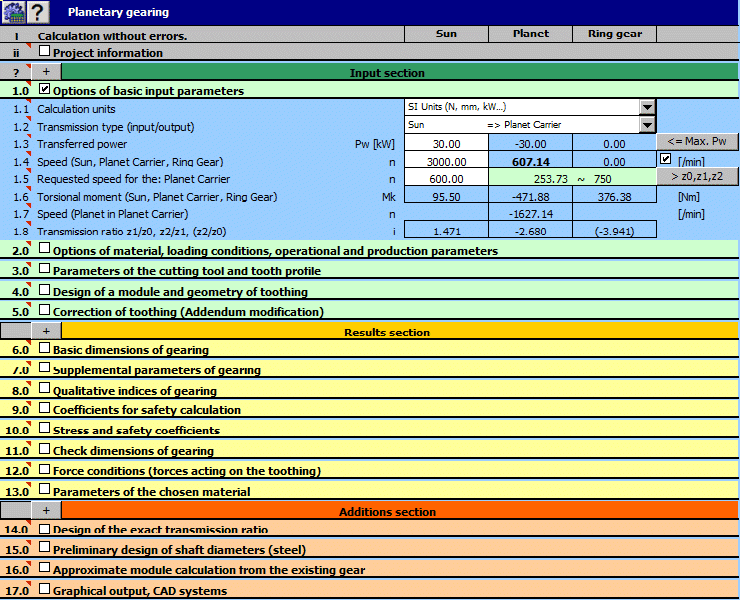
Task: Check Stress and safety coefficients section
Action: coord(44,430)
